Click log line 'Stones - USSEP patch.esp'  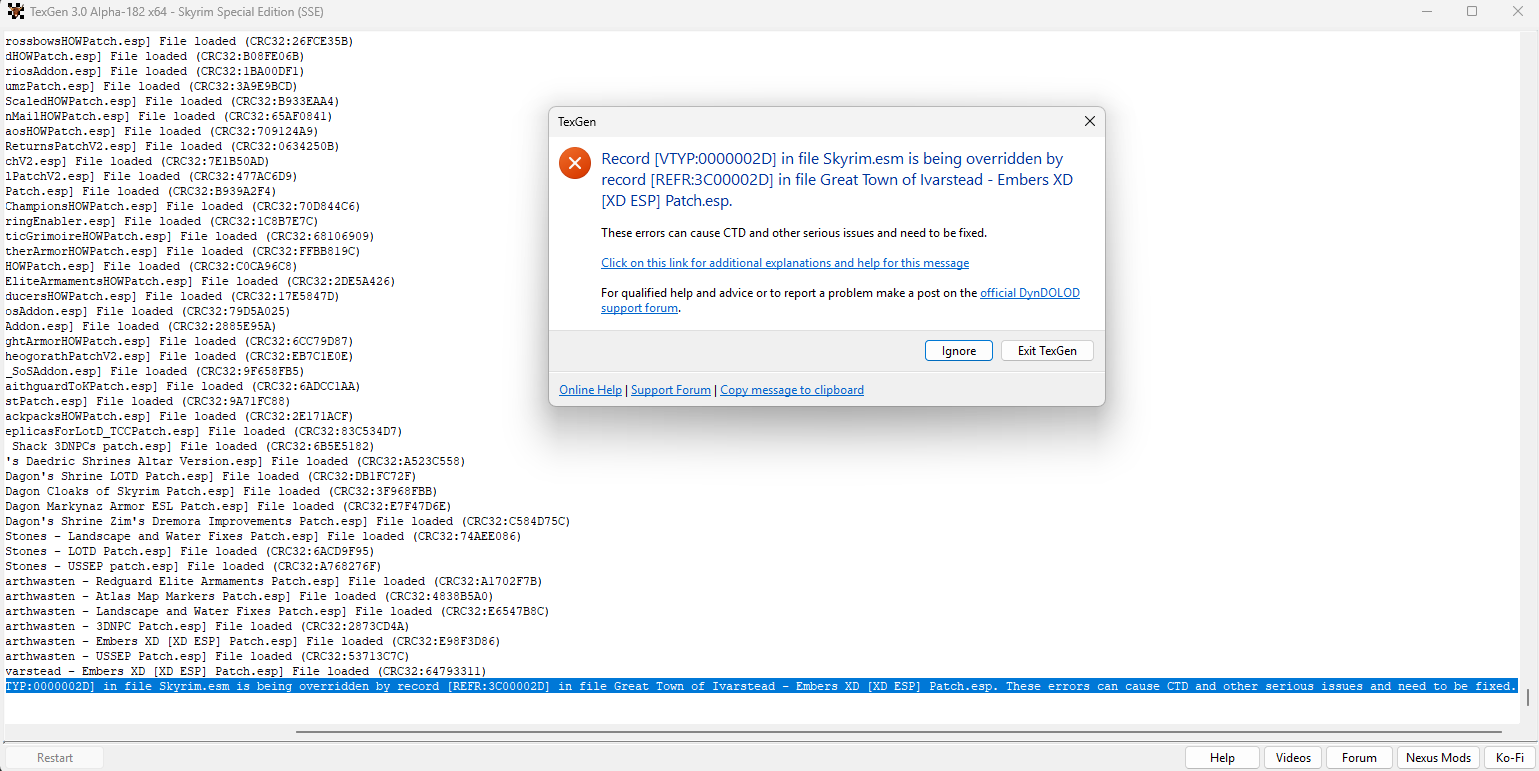[x=193, y=566]
